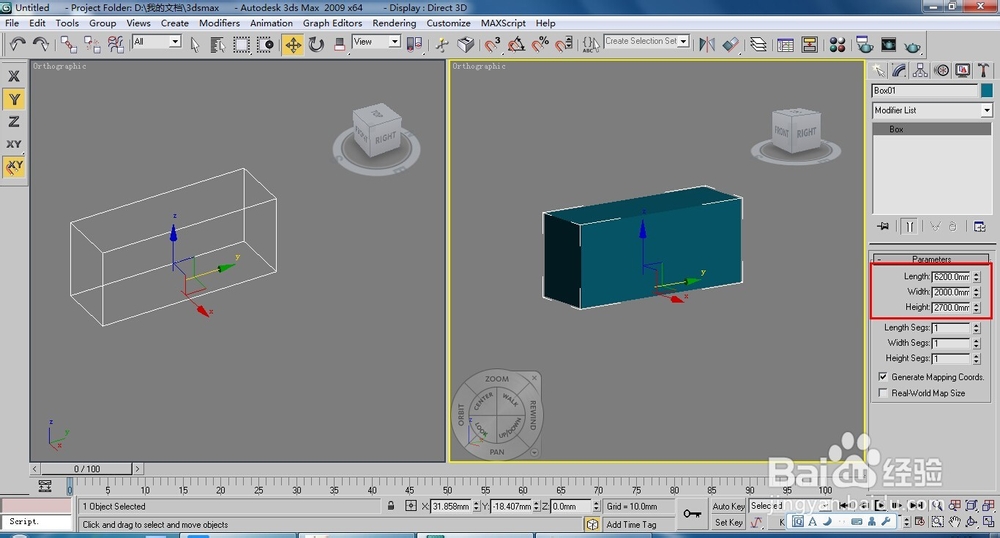This screenshot has height=538, width=1000.
Task: Toggle Percent Snap
Action: pyautogui.click(x=540, y=44)
